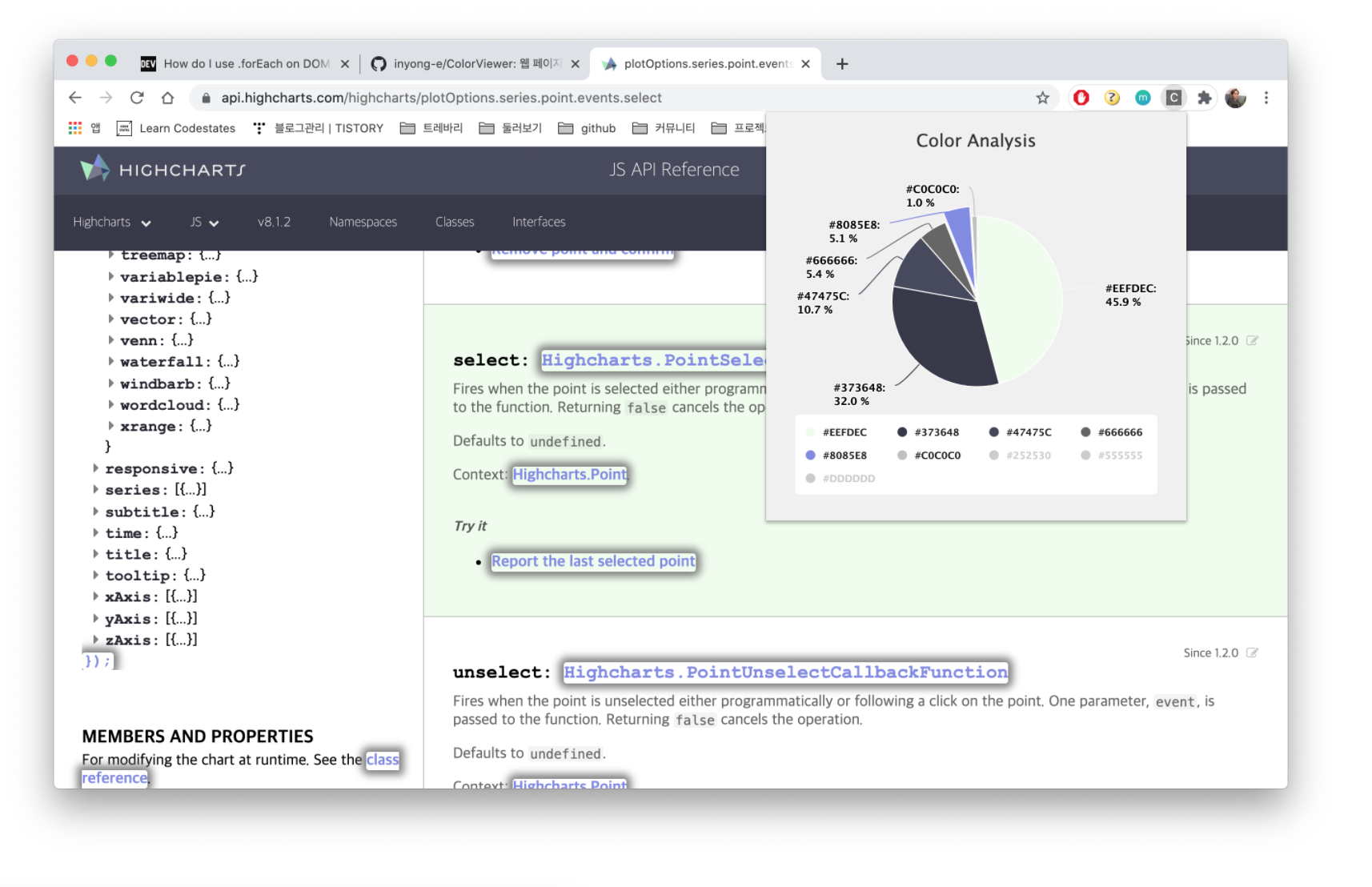Toggle the #666666 legend item
The image size is (1372, 887).
click(x=1112, y=432)
